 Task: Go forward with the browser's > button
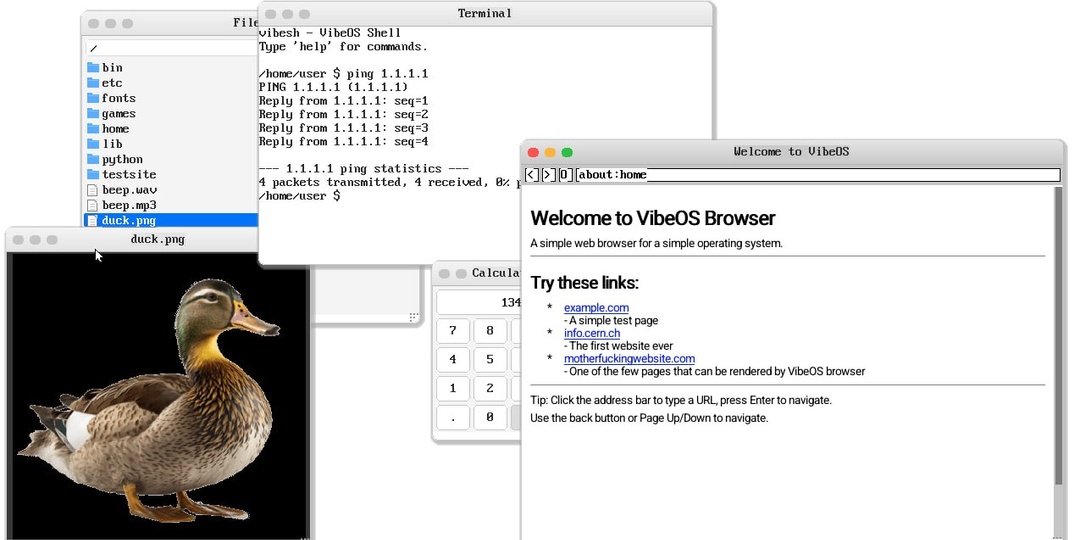click(548, 175)
